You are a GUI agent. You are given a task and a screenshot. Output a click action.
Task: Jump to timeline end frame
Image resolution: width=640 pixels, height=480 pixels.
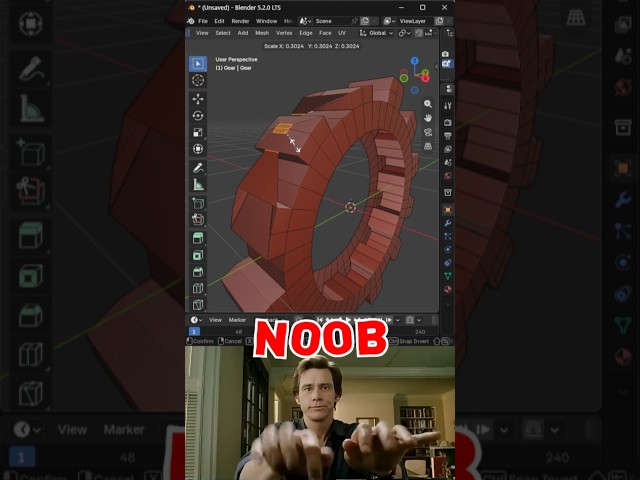[389, 320]
